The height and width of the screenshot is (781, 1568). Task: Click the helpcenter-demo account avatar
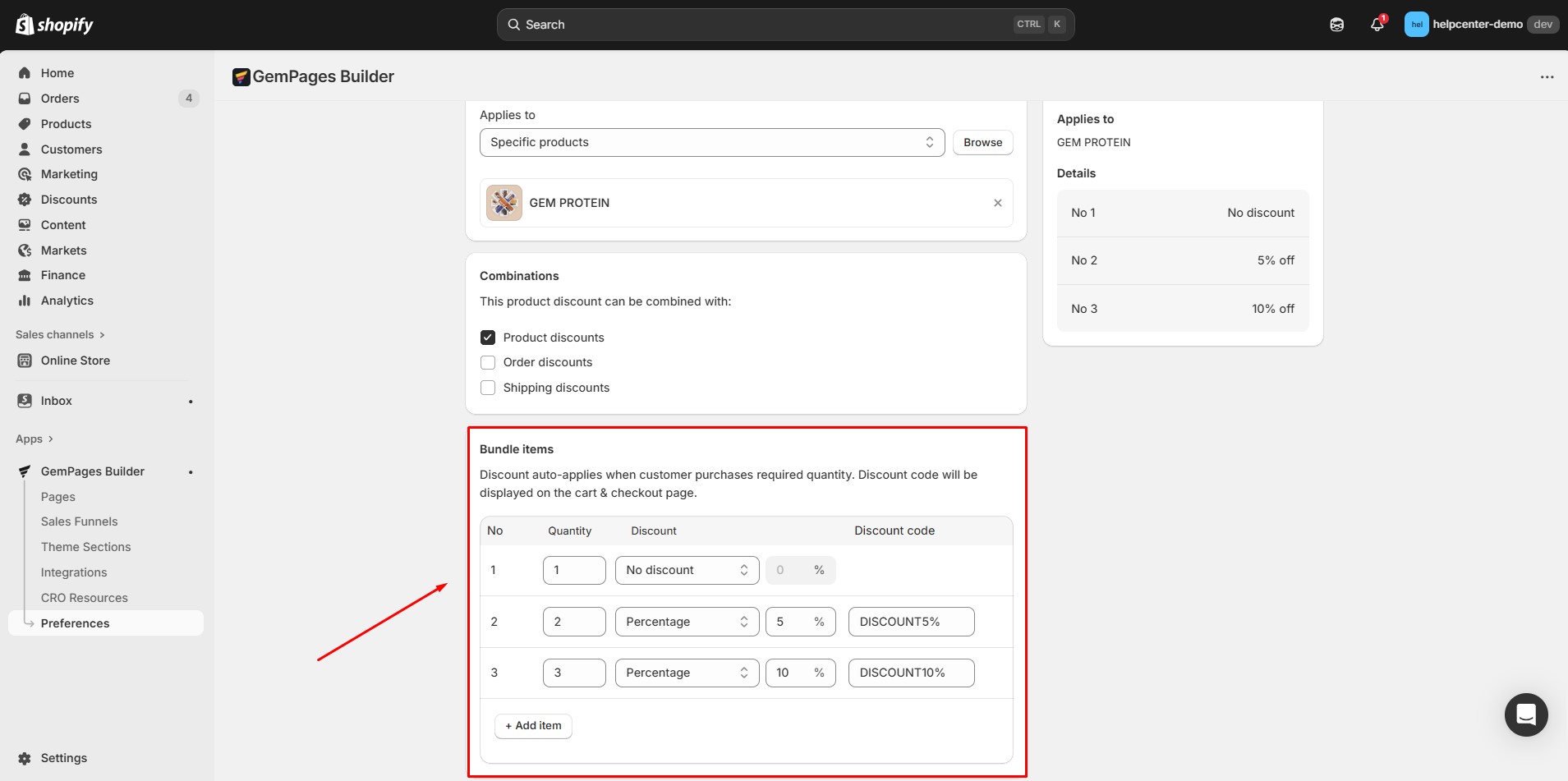[1416, 25]
